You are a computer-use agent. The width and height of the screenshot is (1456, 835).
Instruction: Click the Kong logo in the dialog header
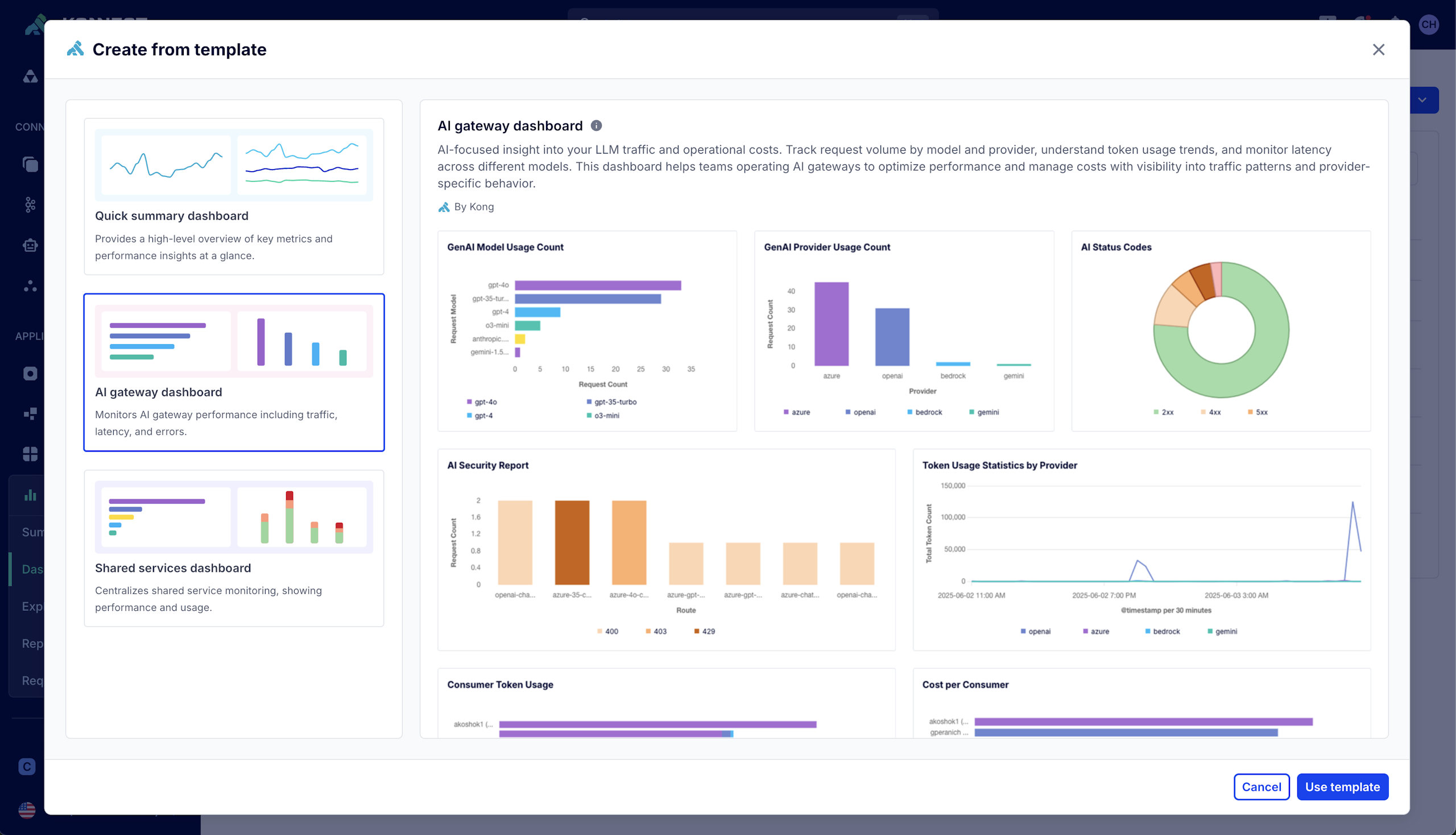pyautogui.click(x=75, y=49)
